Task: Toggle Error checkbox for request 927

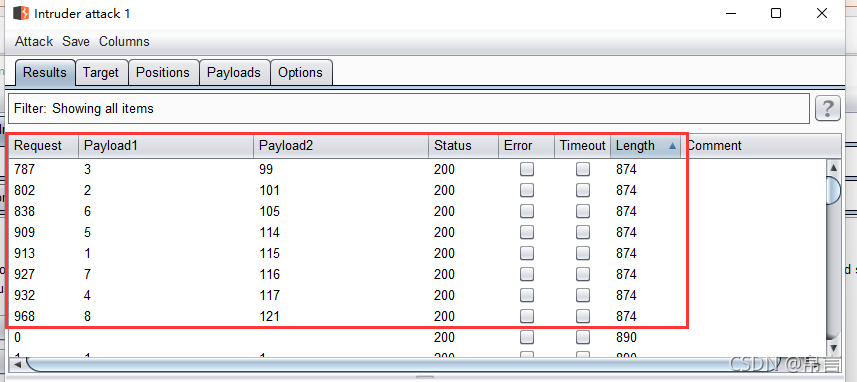Action: 527,274
